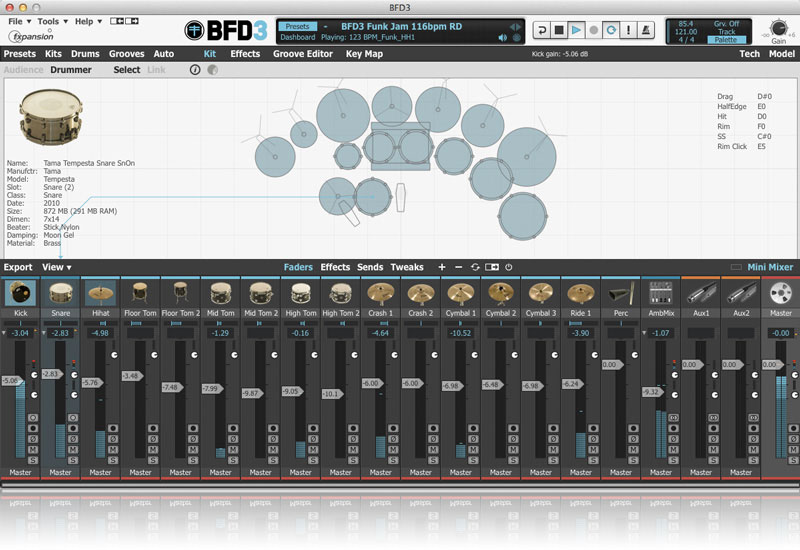Mute the Kick channel
This screenshot has height=550, width=800.
pyautogui.click(x=33, y=448)
